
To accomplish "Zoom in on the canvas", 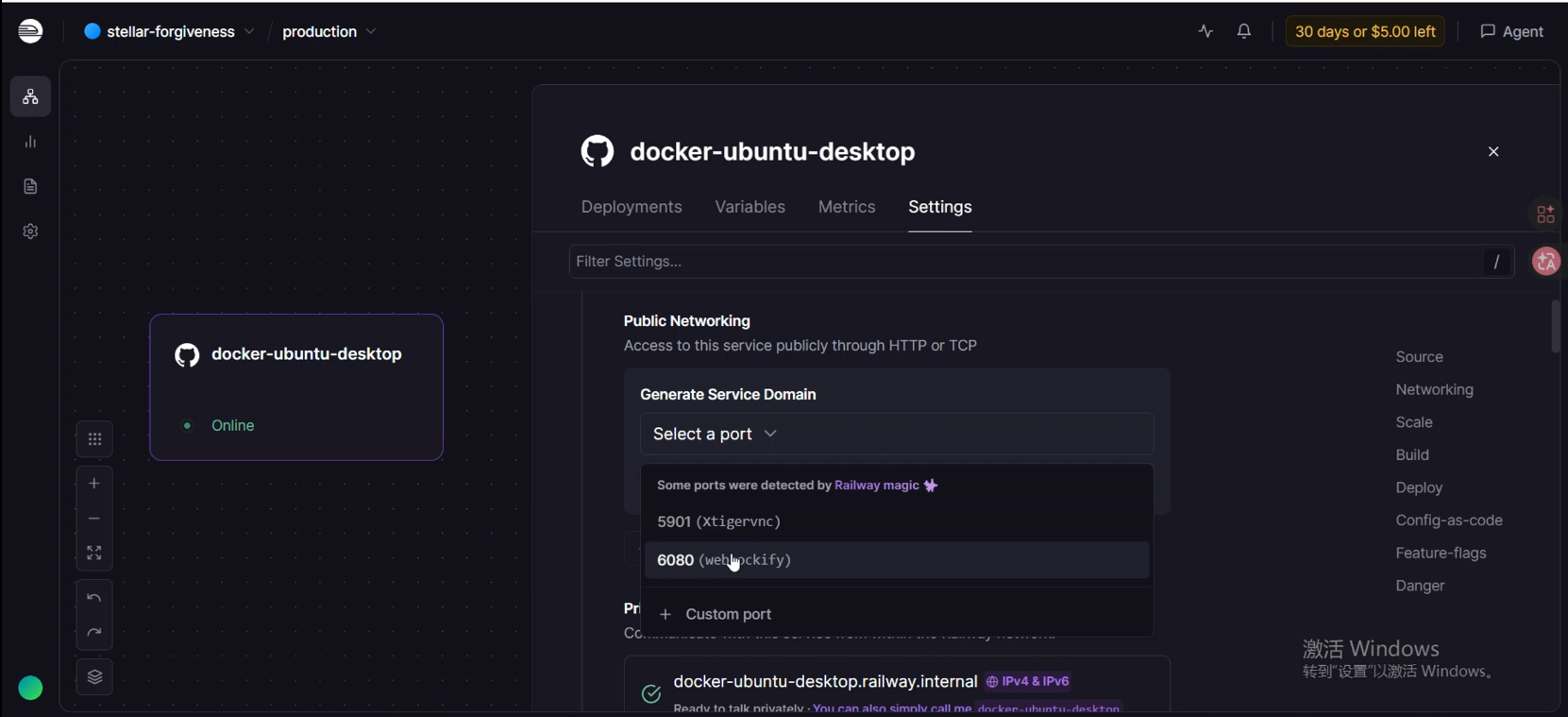I will [x=94, y=484].
